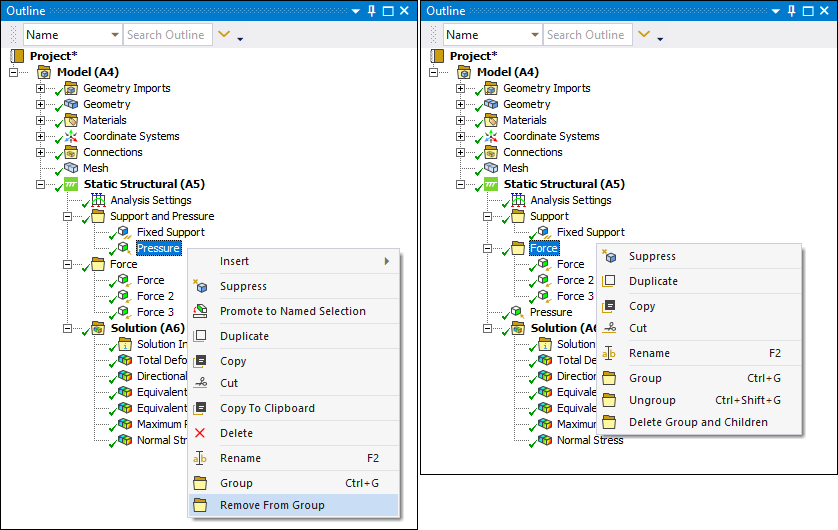
Task: Collapse Model (A4) in left panel
Action: click(x=14, y=72)
